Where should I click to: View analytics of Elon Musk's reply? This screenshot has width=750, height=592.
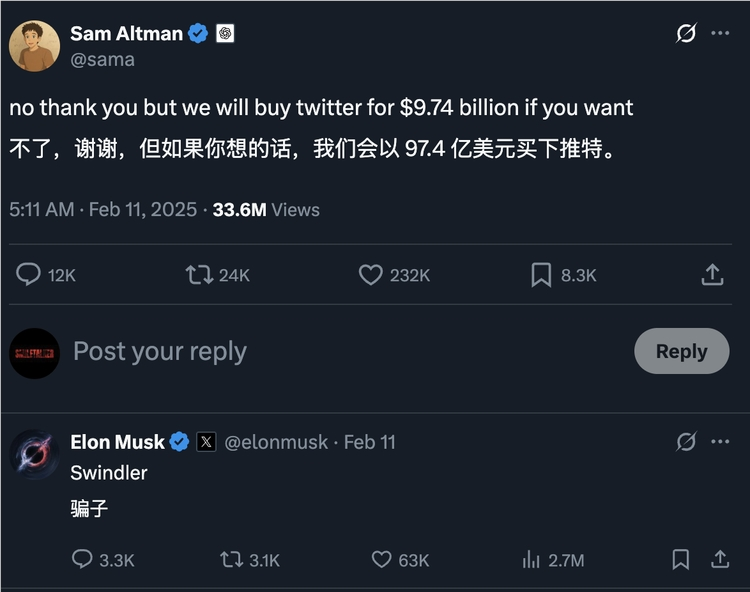point(531,560)
